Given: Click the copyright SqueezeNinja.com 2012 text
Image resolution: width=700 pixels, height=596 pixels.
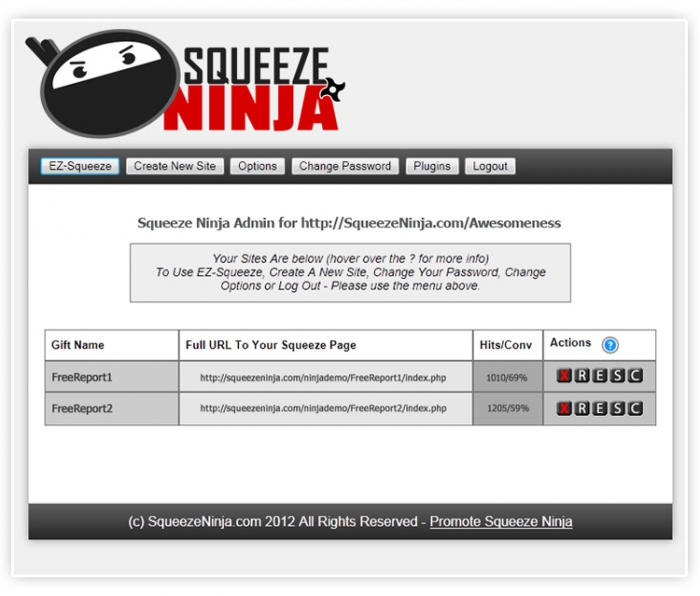Looking at the screenshot, I should coord(273,521).
